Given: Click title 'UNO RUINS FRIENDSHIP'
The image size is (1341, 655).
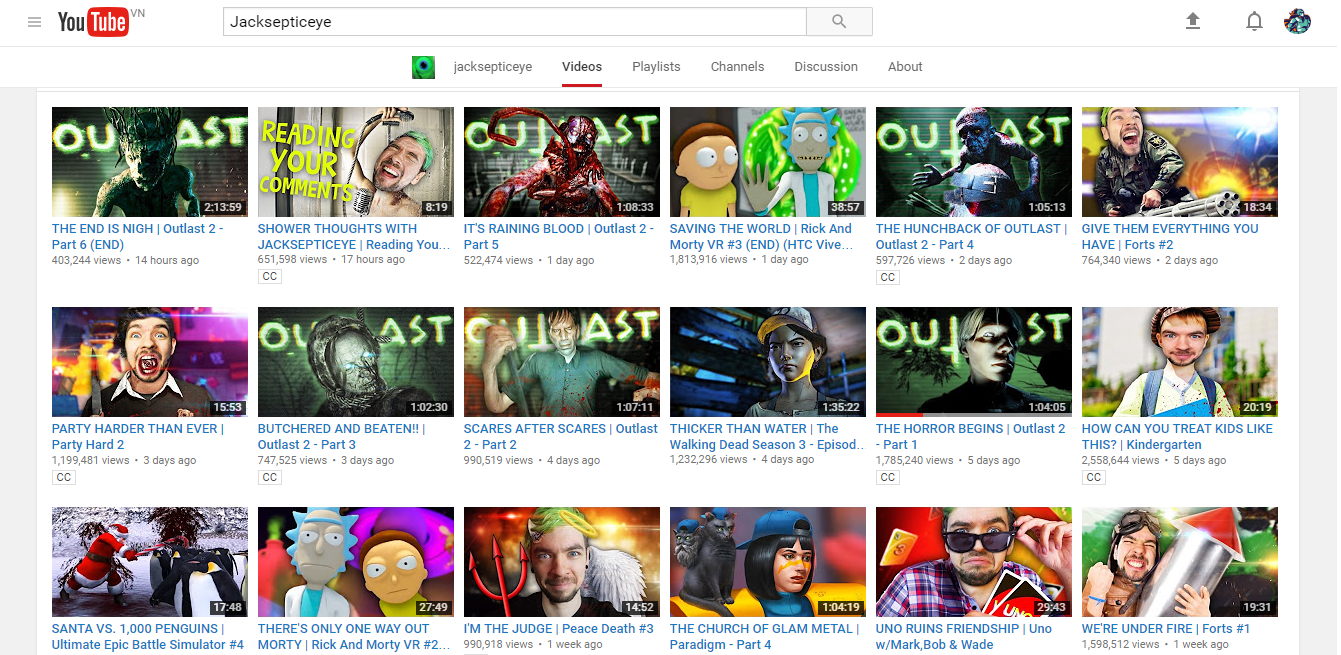Looking at the screenshot, I should coord(965,636).
